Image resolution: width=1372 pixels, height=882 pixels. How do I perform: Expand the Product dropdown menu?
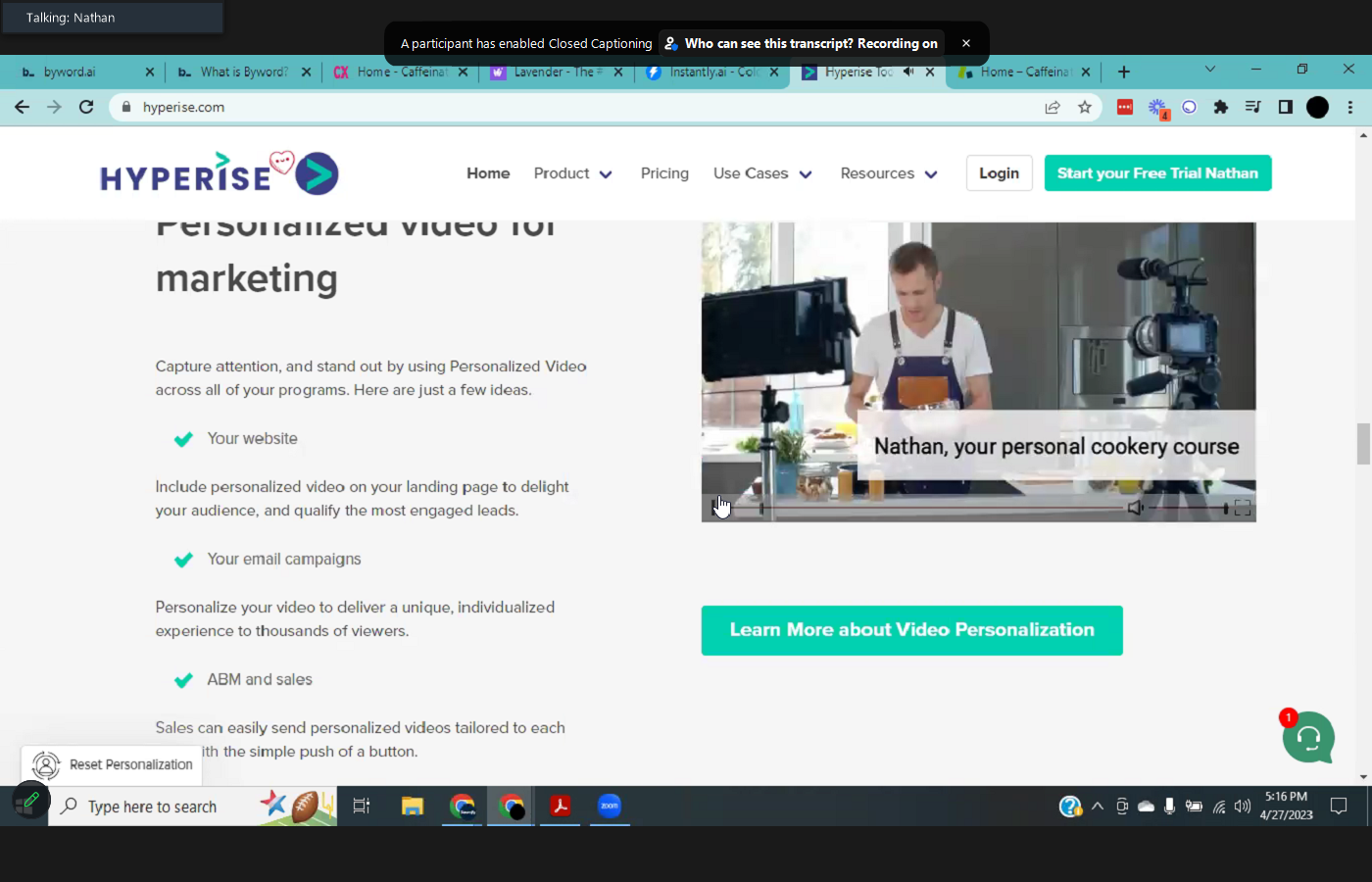coord(572,173)
